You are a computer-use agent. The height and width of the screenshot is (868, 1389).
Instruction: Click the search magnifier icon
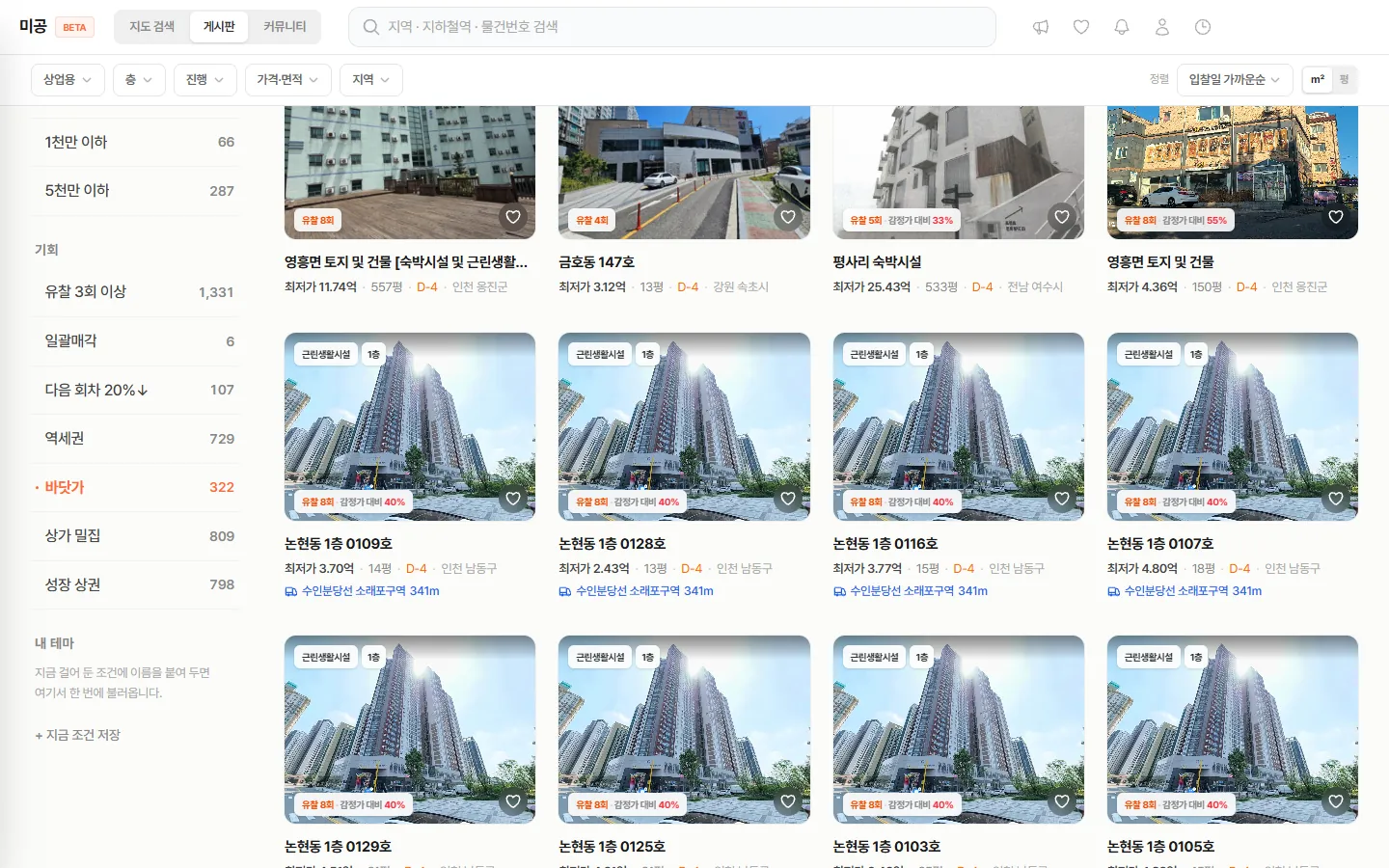tap(370, 27)
